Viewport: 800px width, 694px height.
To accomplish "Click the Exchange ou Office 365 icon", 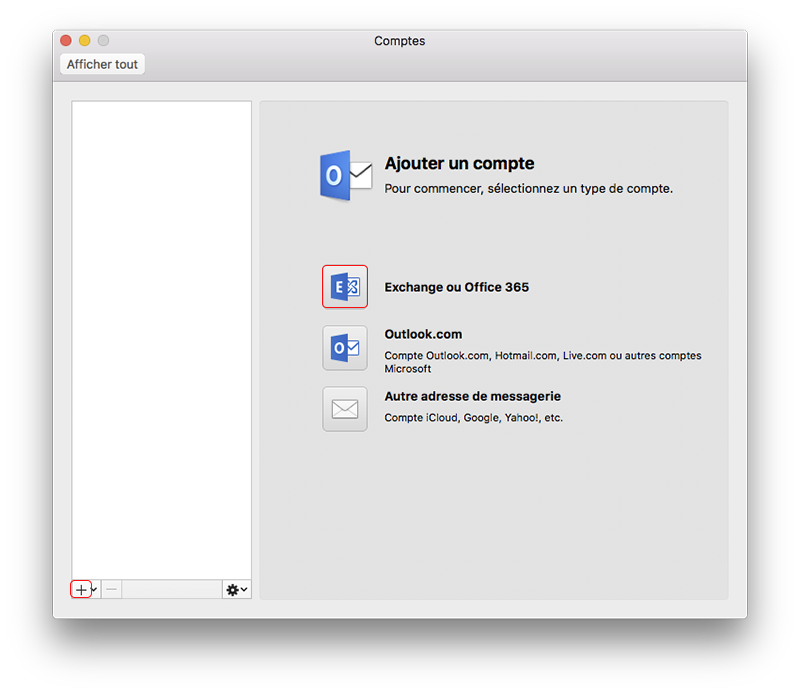I will 344,287.
